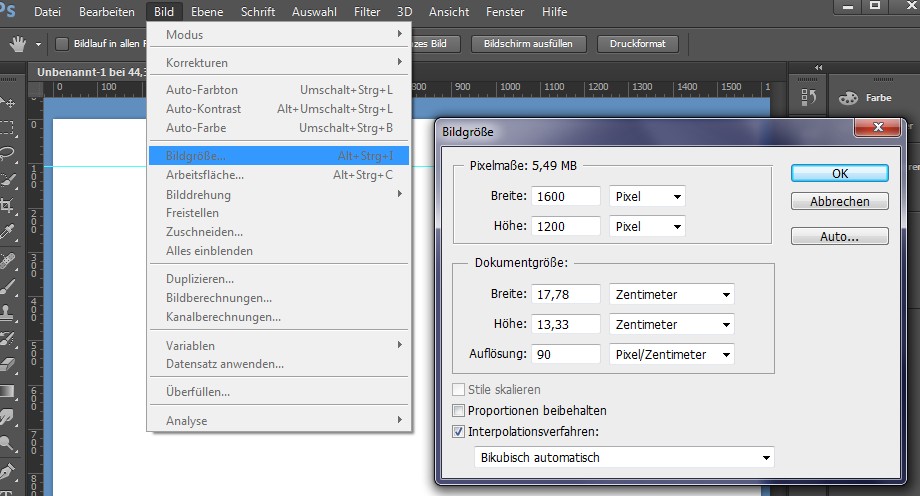The image size is (920, 496).
Task: Select the Smudge finger tool
Action: point(7,417)
